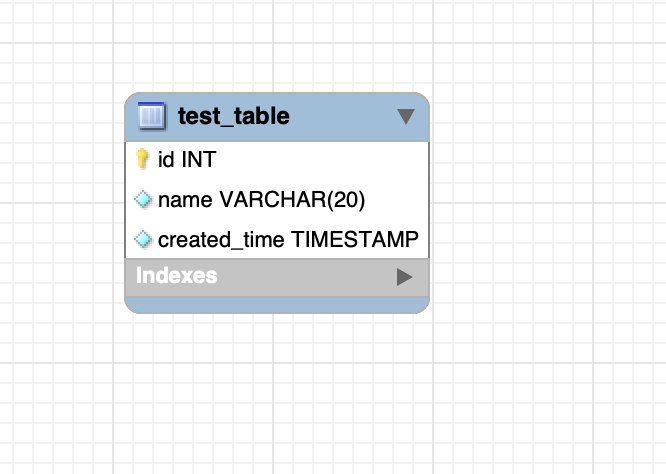Select the test_table title text
666x474 pixels.
(x=234, y=116)
